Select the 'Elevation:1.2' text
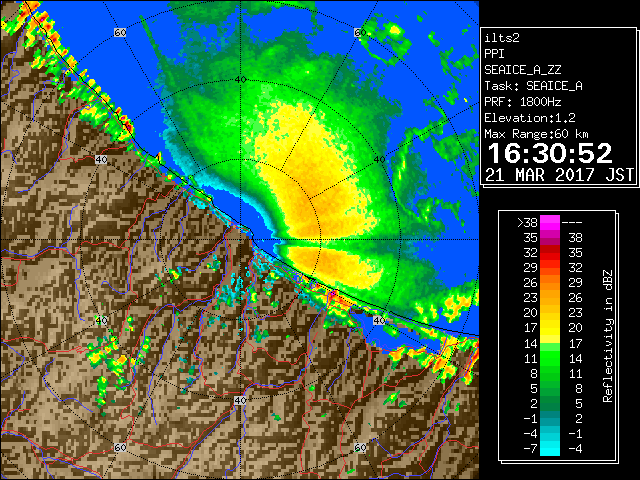Viewport: 640px width, 480px height. click(x=530, y=118)
